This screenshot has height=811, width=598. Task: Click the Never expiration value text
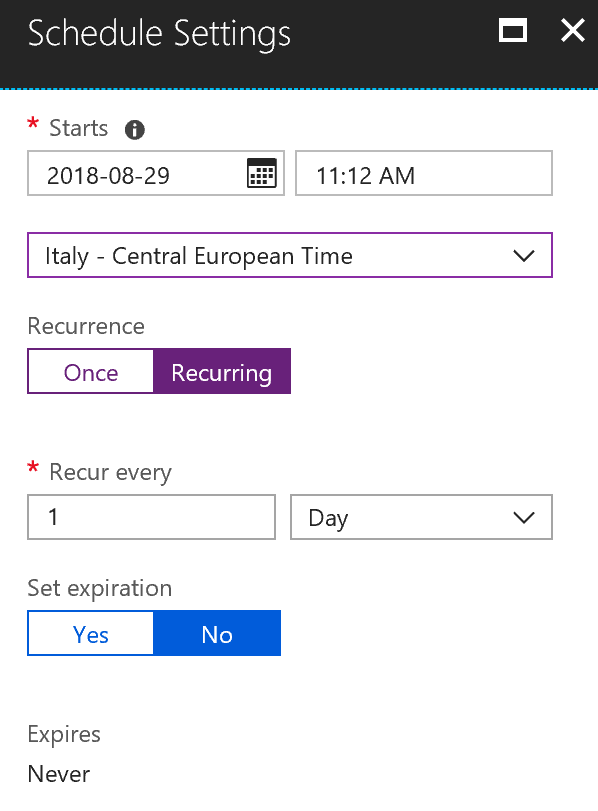tap(58, 774)
